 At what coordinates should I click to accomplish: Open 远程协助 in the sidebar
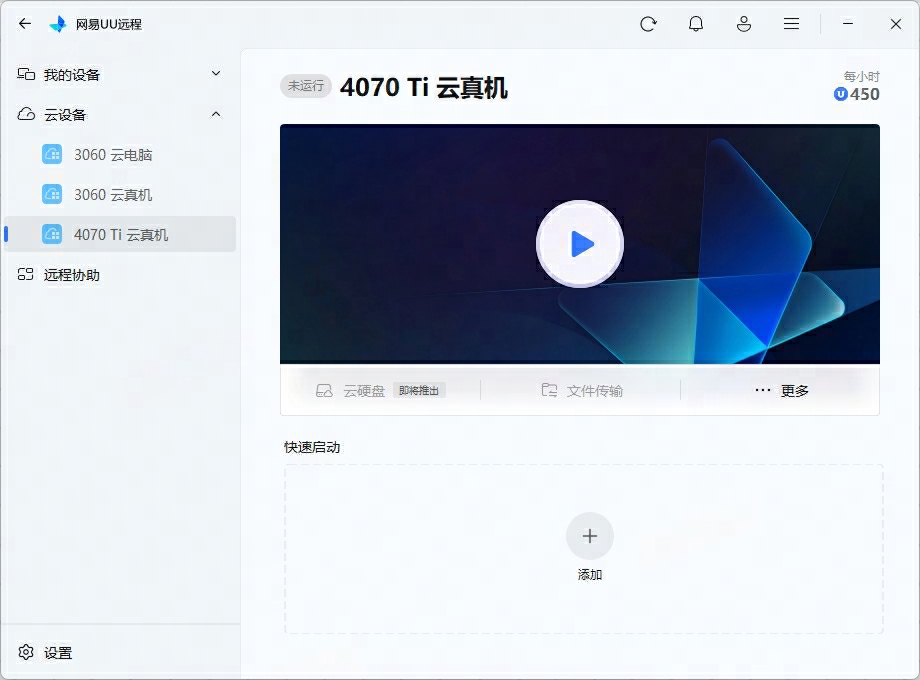(x=119, y=275)
